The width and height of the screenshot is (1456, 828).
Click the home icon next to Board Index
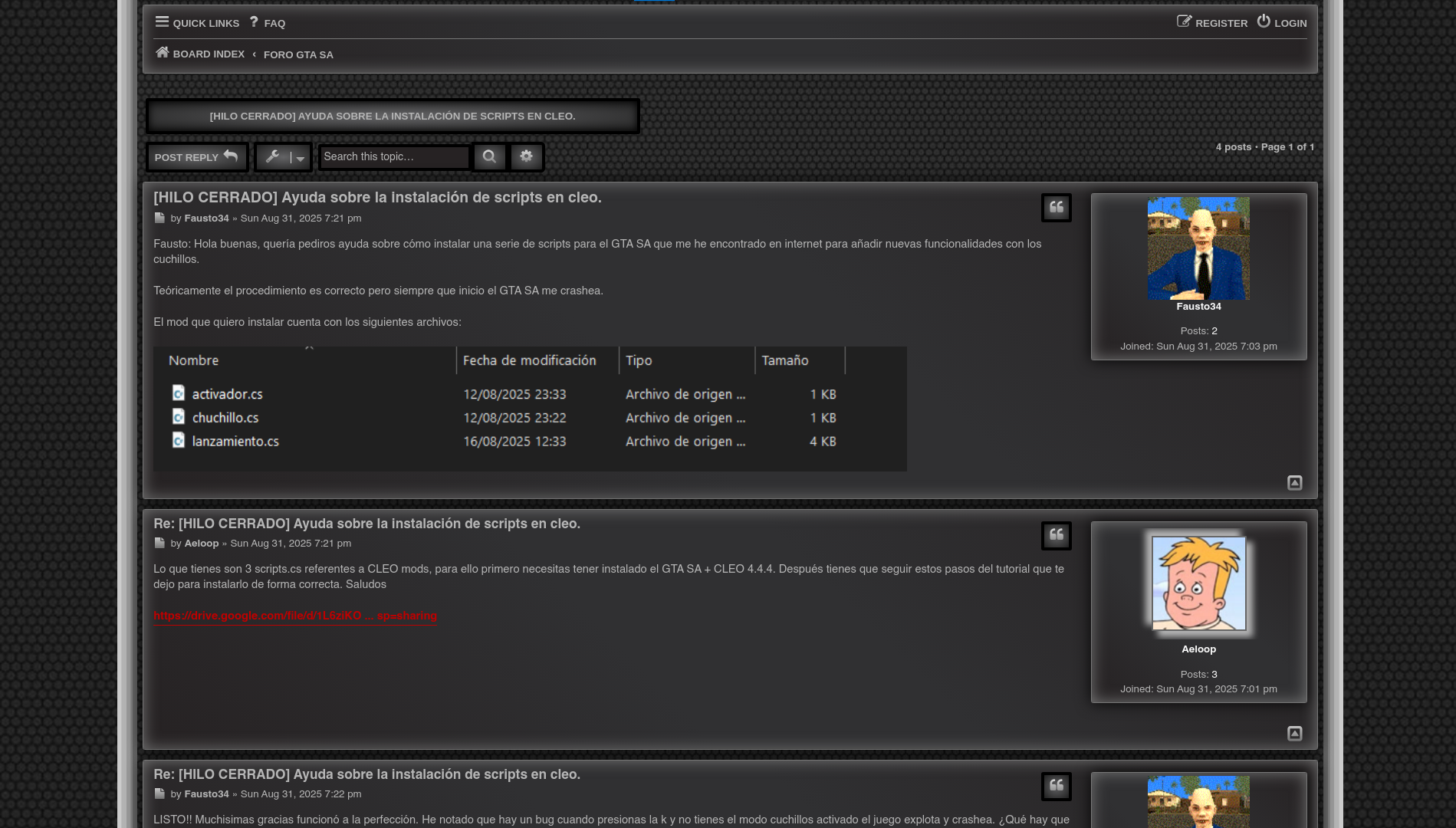pyautogui.click(x=162, y=53)
